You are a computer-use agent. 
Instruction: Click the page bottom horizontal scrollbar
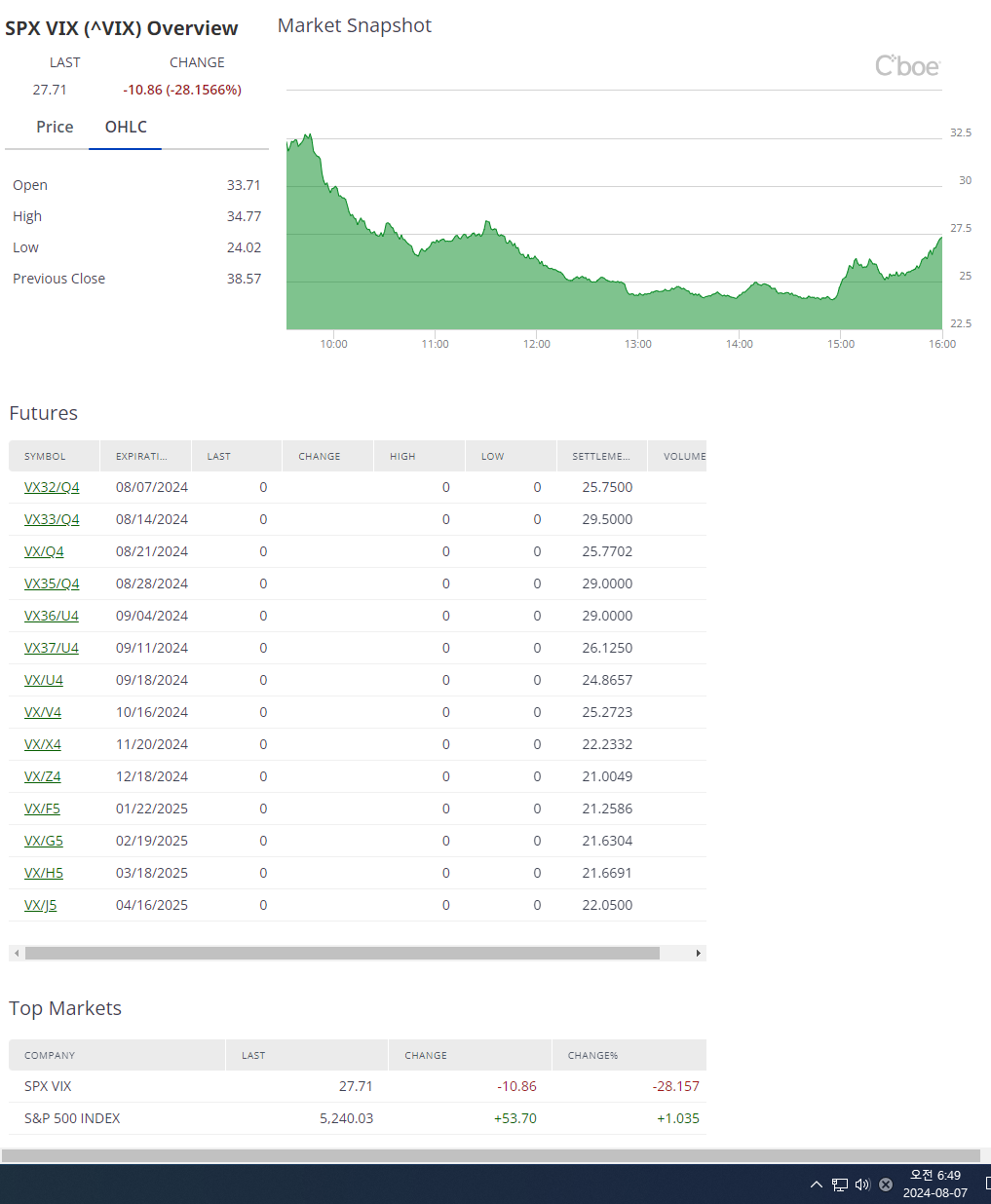point(491,1155)
